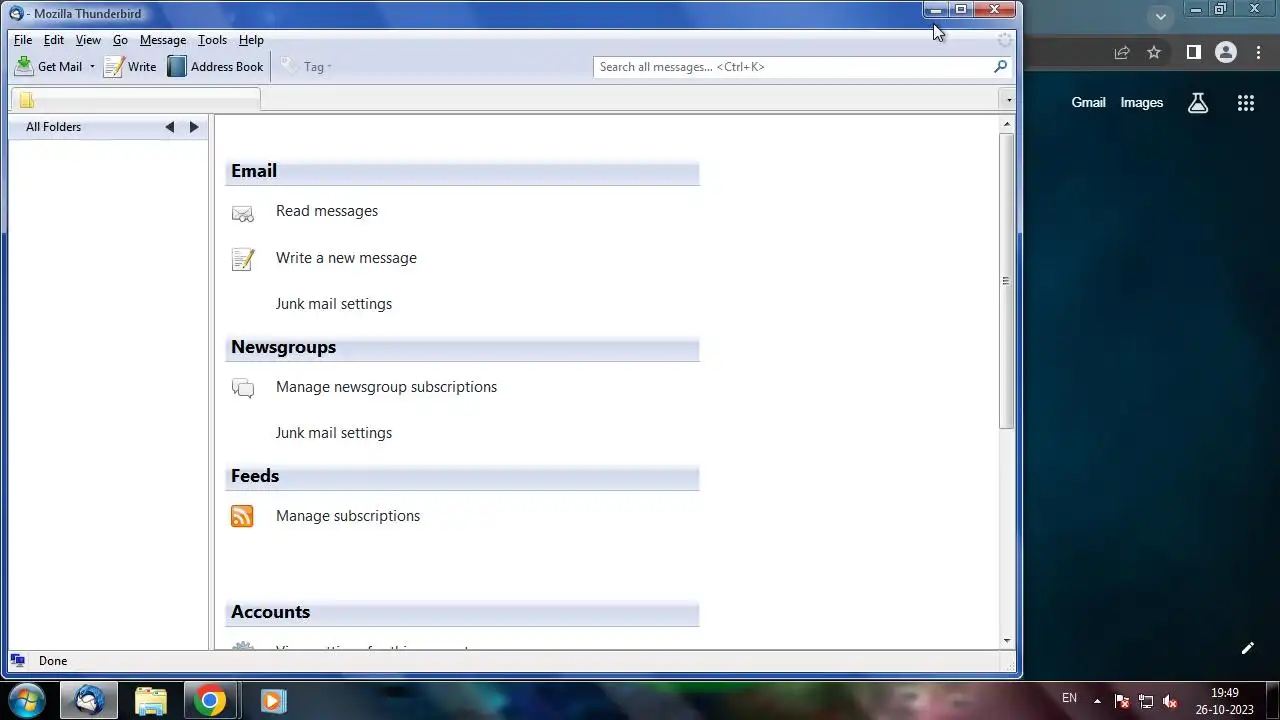Screen dimensions: 1280x720
Task: Click the Images link in Chrome
Action: coord(1142,103)
